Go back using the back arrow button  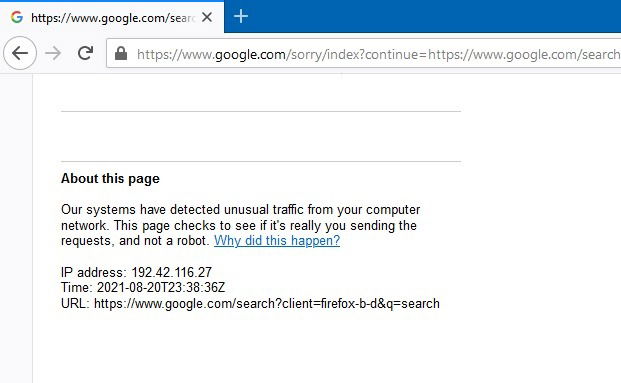pyautogui.click(x=20, y=53)
